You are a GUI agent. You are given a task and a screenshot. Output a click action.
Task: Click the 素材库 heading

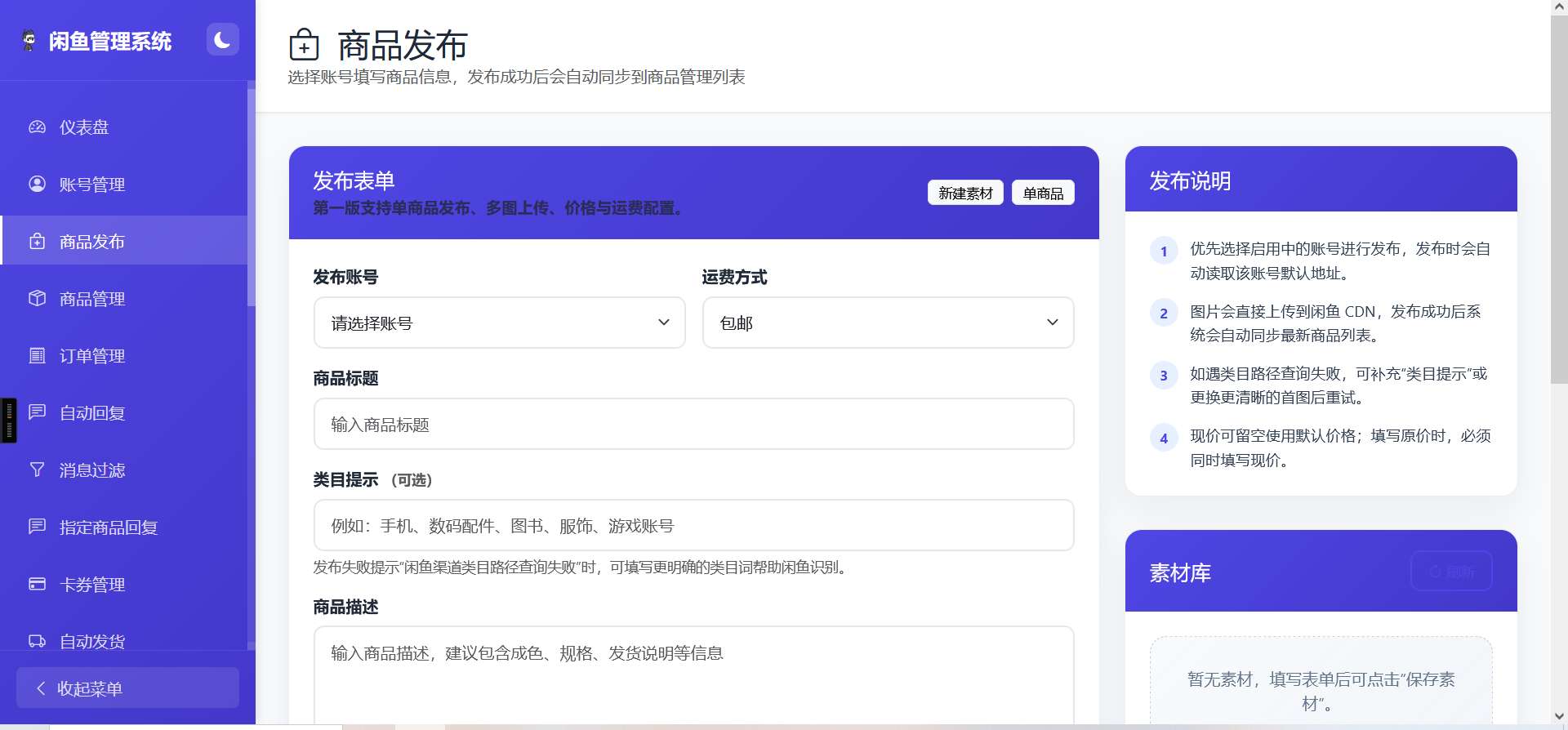pyautogui.click(x=1180, y=572)
